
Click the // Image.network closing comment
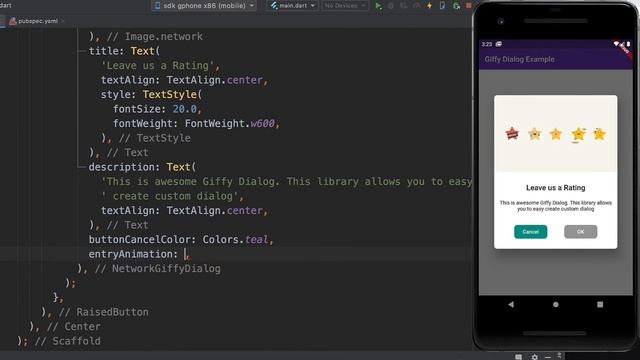pyautogui.click(x=155, y=37)
